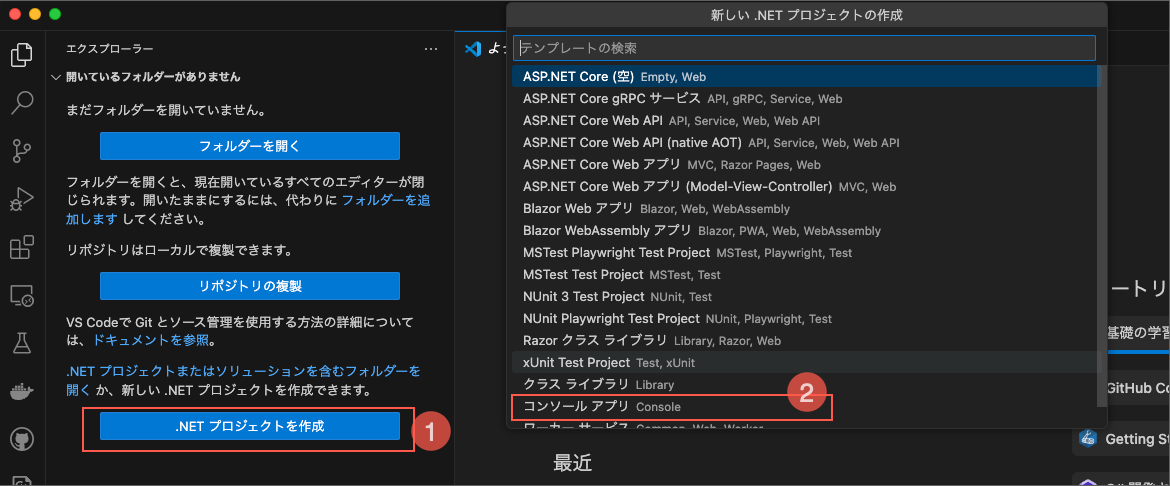Select ASP.NET Core Web API (native AOT)
This screenshot has height=486, width=1170.
(804, 143)
